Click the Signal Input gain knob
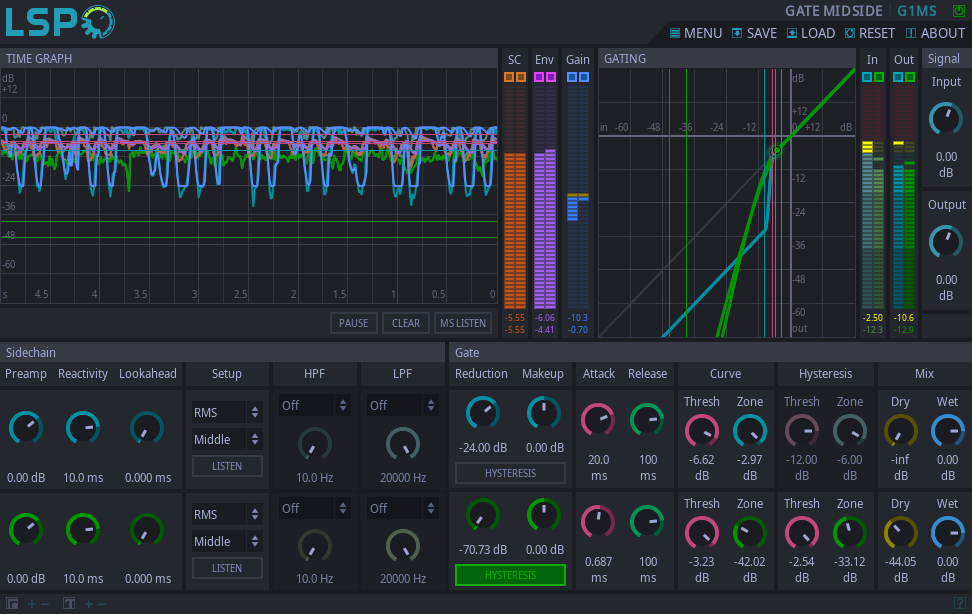Viewport: 972px width, 614px height. pos(945,119)
